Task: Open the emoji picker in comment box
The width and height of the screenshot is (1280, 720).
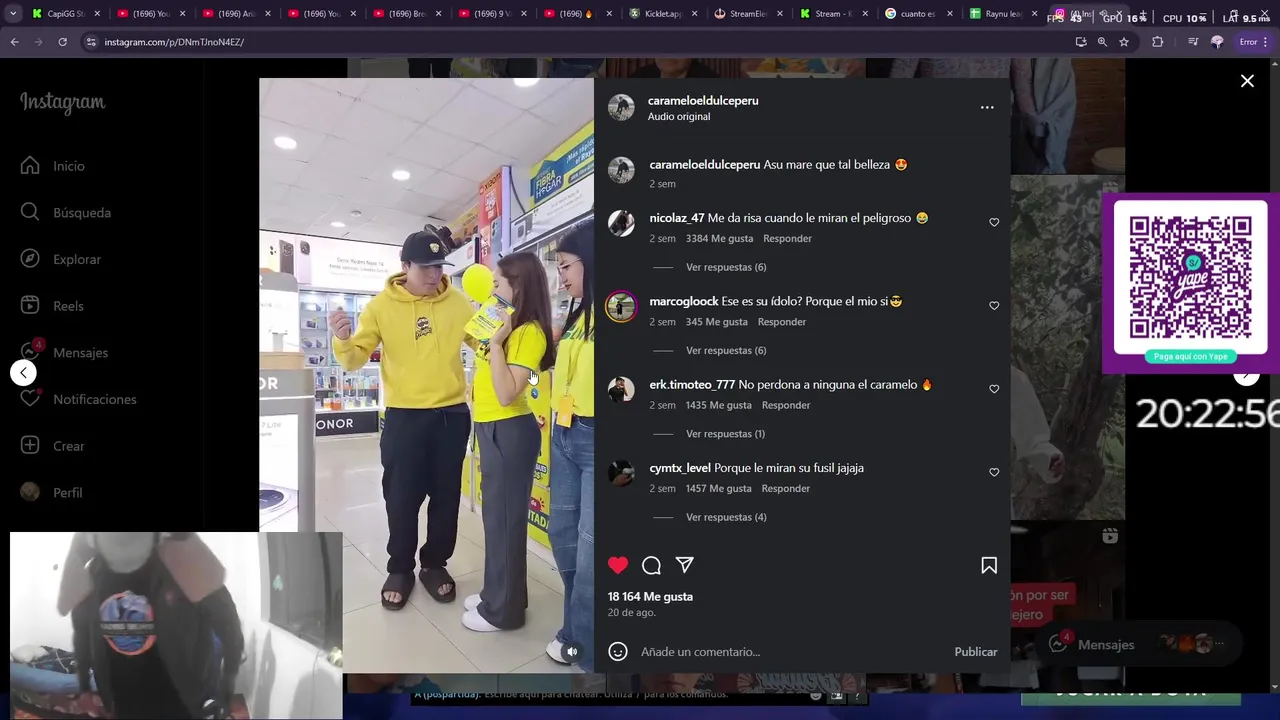Action: pyautogui.click(x=618, y=651)
